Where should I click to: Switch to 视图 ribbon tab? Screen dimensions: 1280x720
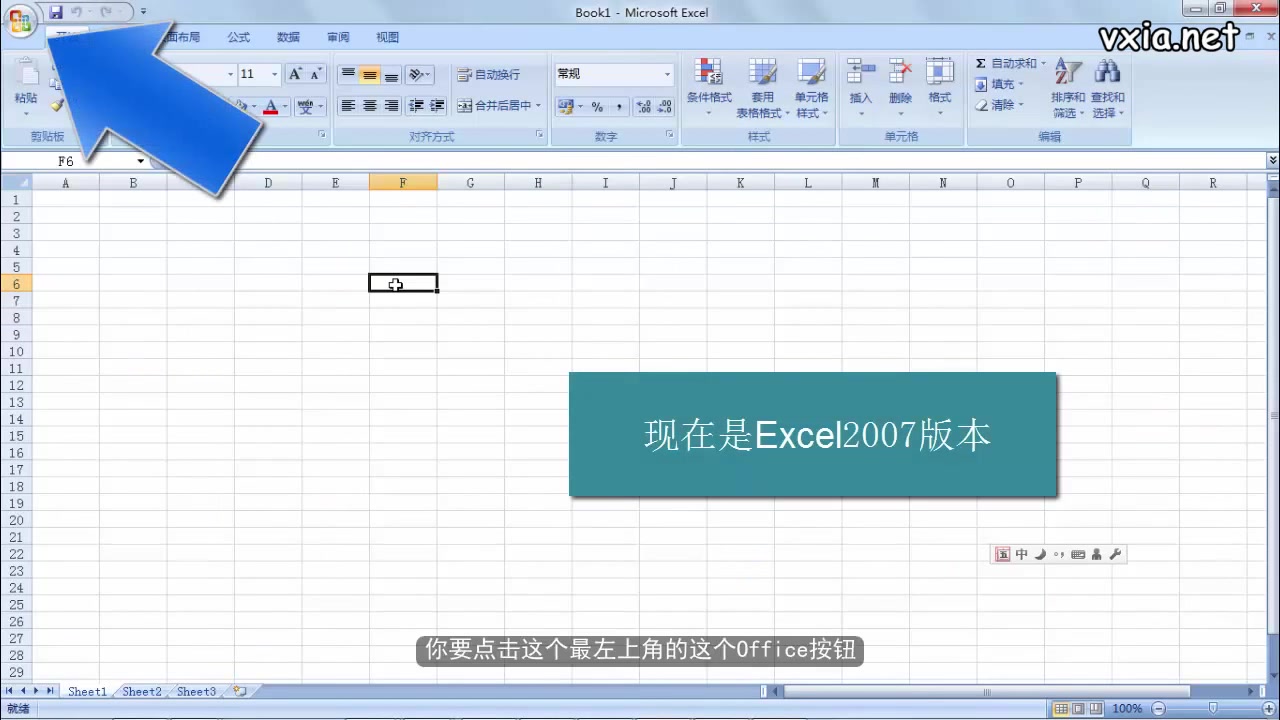387,37
